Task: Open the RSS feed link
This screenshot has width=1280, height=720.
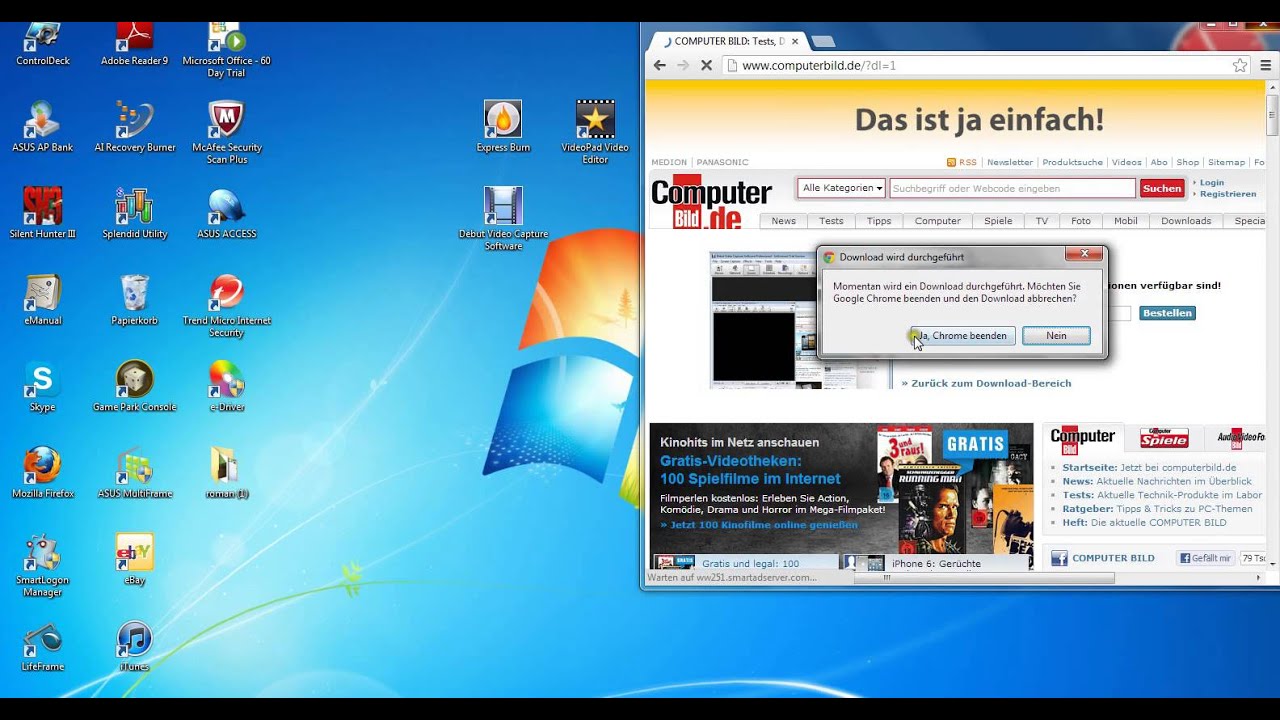Action: coord(962,162)
